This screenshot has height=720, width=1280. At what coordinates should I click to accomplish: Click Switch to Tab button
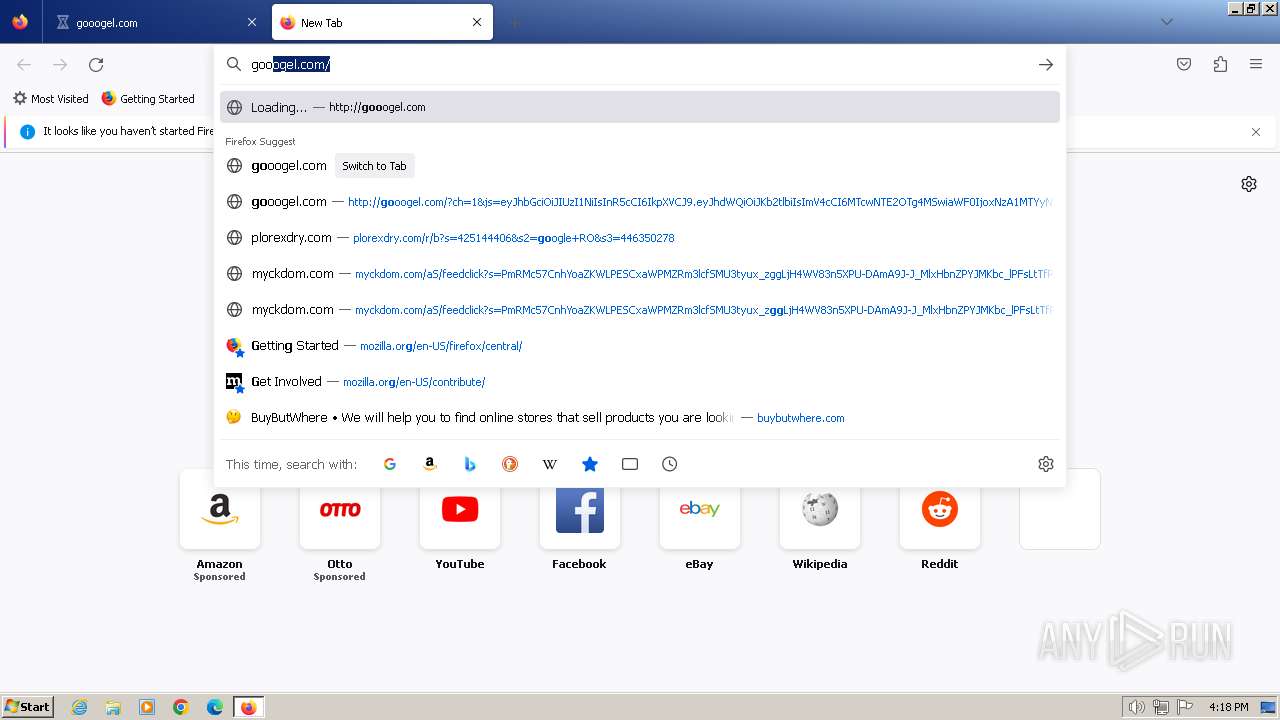pos(374,166)
